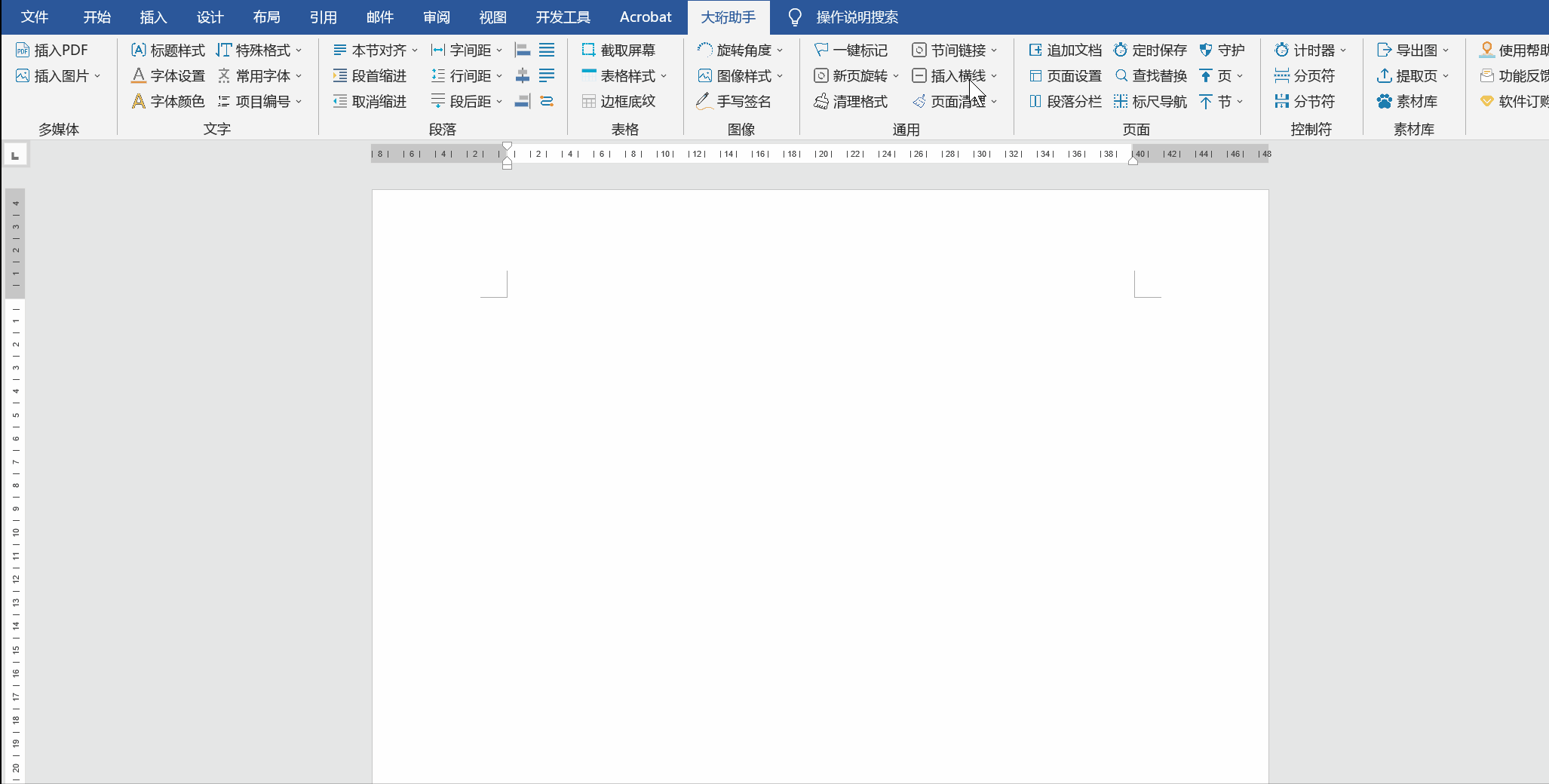Insert a 分页符 page break

pyautogui.click(x=1305, y=76)
